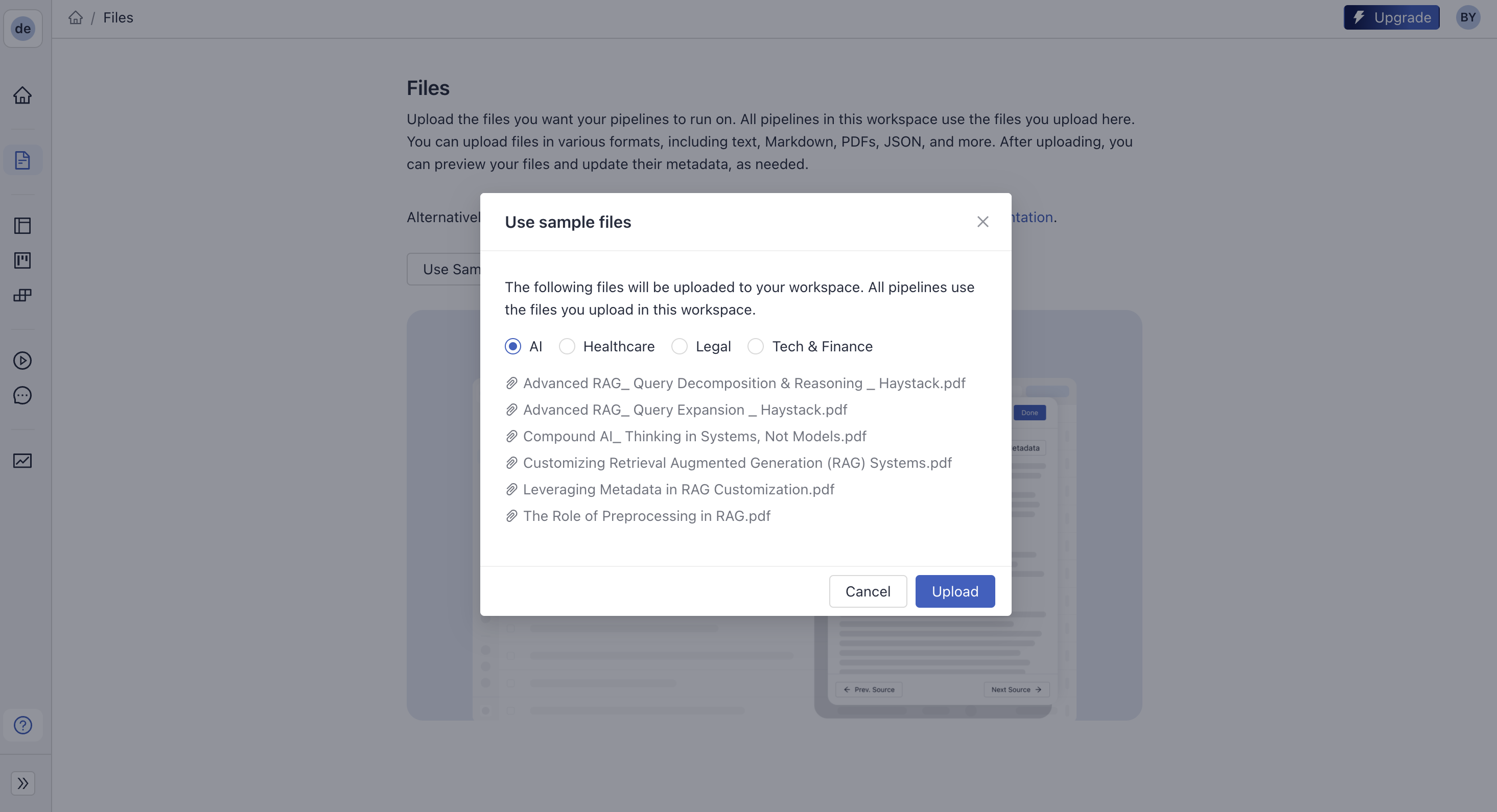The width and height of the screenshot is (1497, 812).
Task: Click the home icon in the sidebar
Action: point(22,95)
